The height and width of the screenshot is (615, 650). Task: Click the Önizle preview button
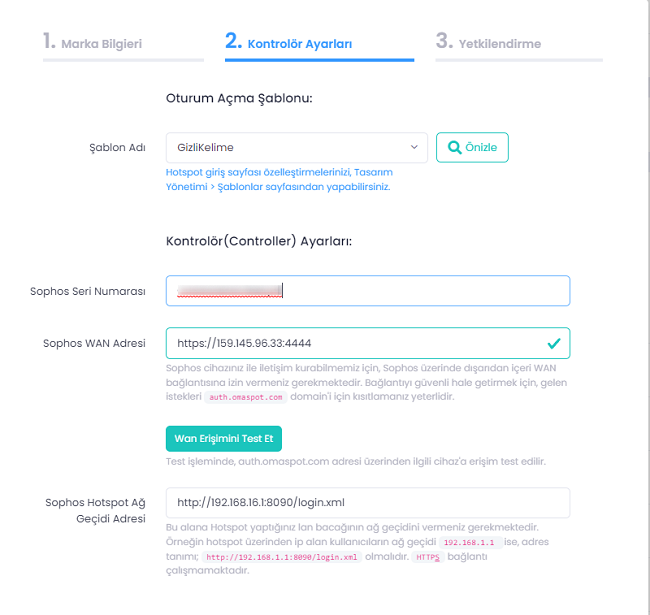[473, 148]
